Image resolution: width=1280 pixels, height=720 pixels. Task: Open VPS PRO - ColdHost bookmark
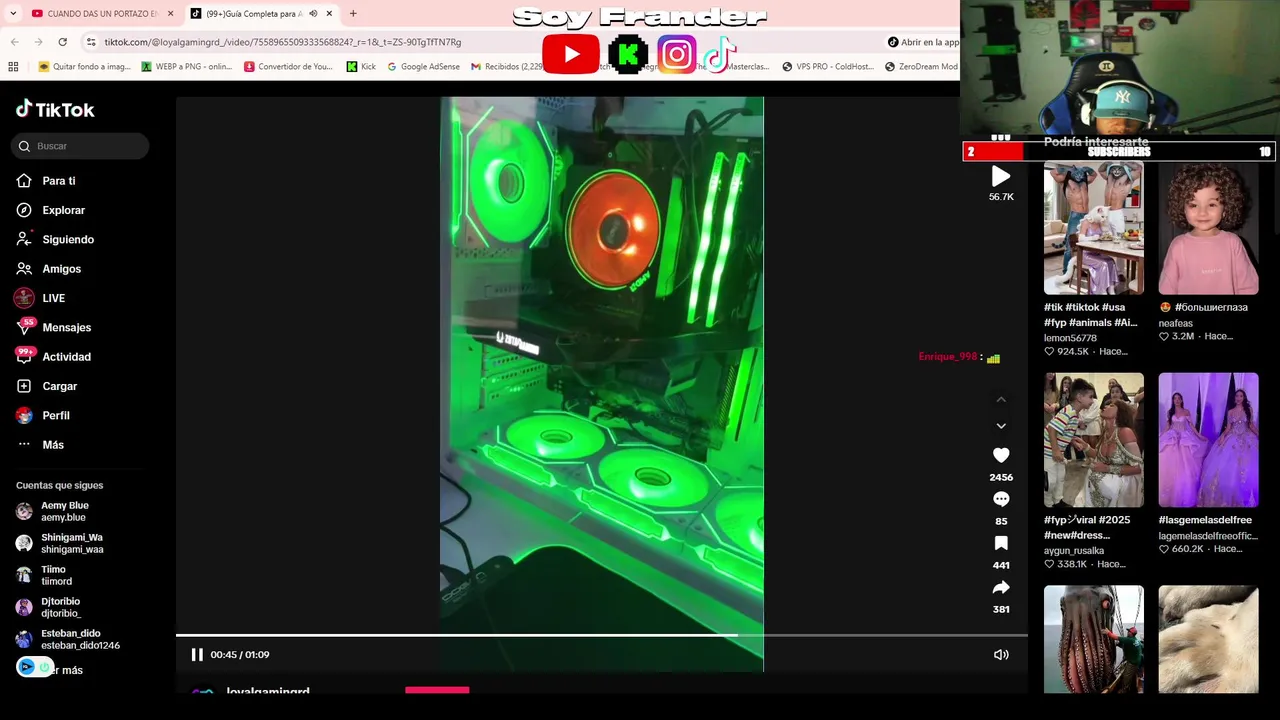point(828,67)
